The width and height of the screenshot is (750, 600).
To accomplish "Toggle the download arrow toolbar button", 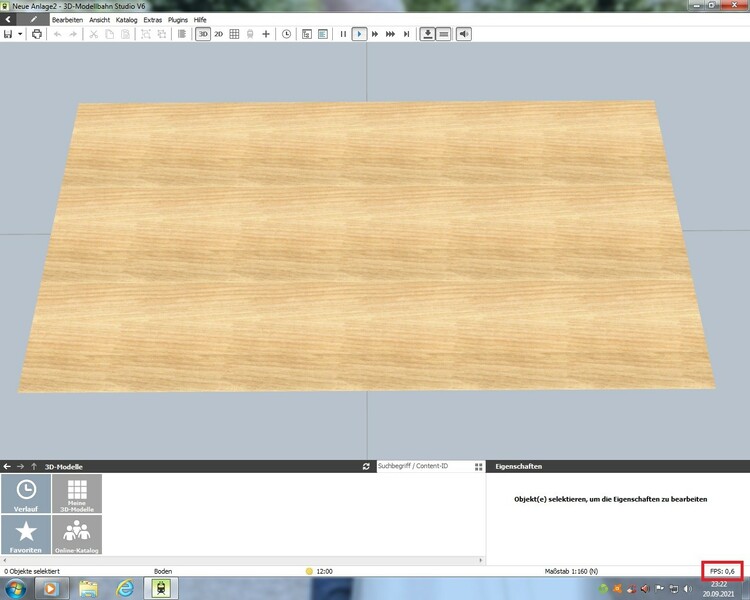I will [427, 34].
